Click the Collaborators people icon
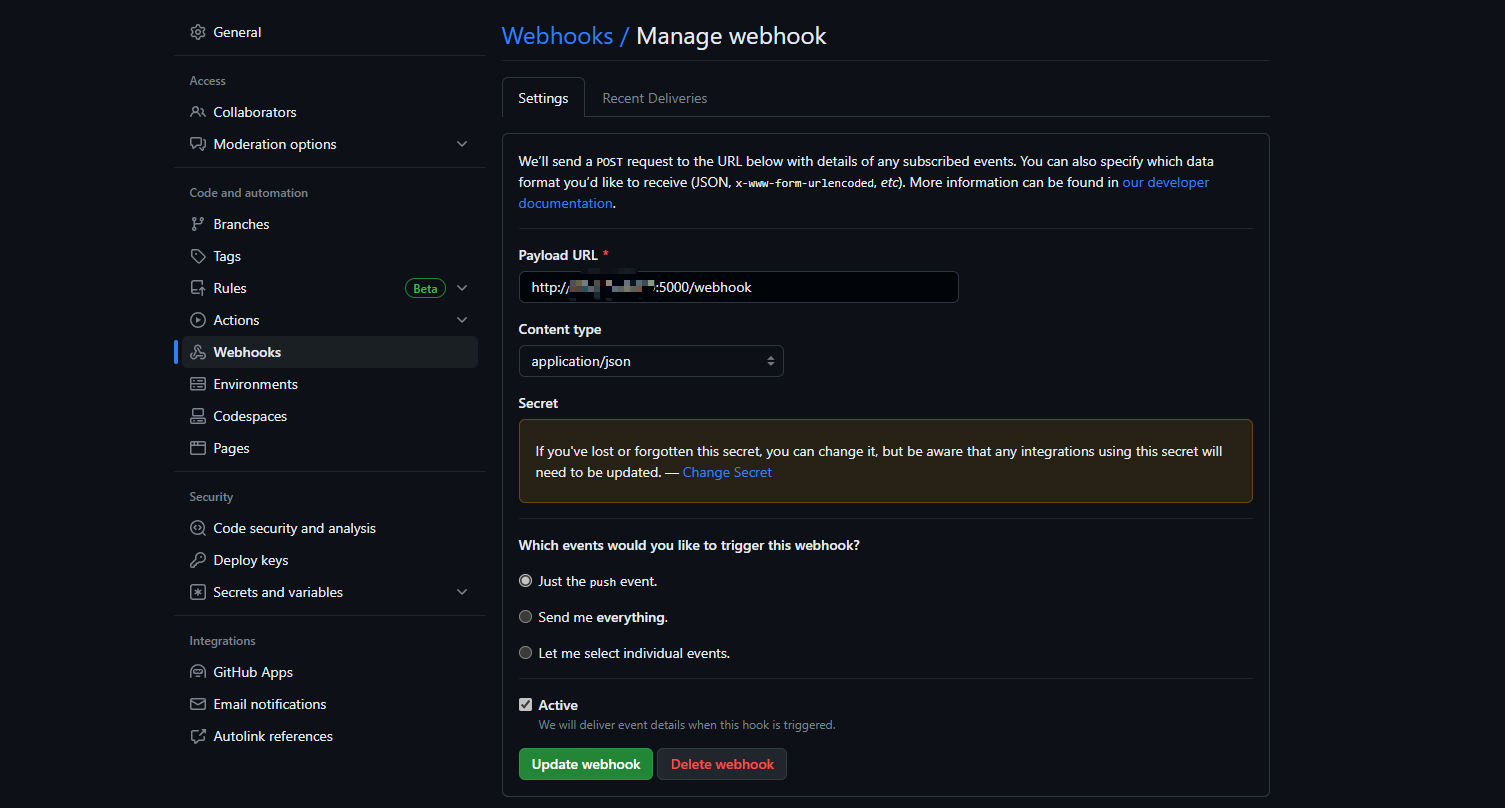Viewport: 1505px width, 808px height. point(198,112)
